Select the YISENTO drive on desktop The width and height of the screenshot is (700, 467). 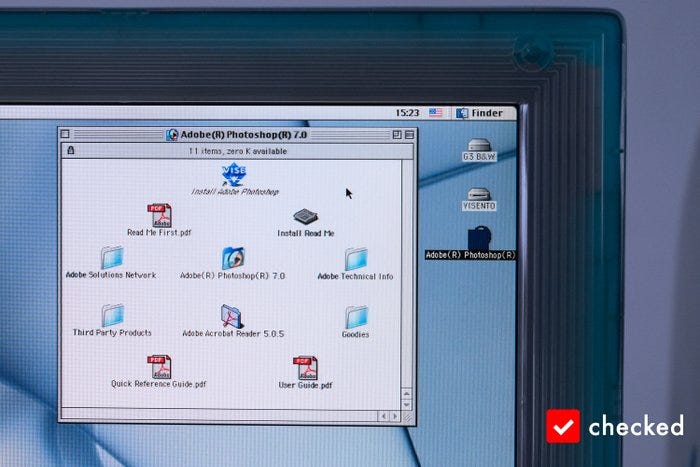pos(479,194)
